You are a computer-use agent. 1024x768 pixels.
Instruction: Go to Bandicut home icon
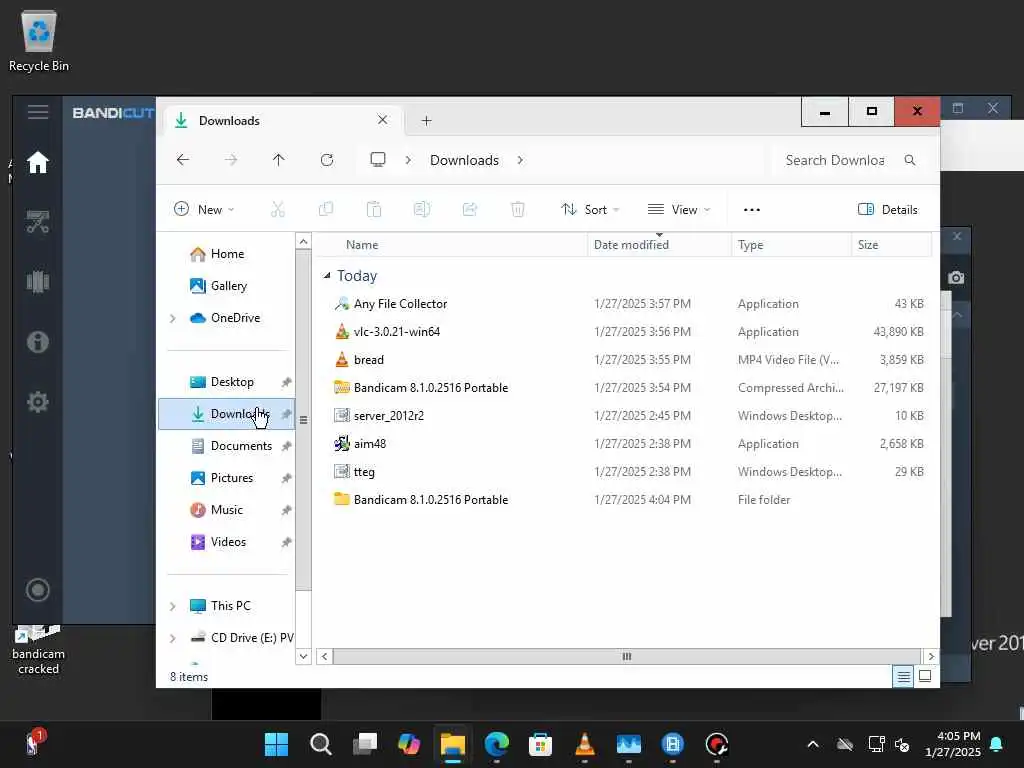click(38, 162)
